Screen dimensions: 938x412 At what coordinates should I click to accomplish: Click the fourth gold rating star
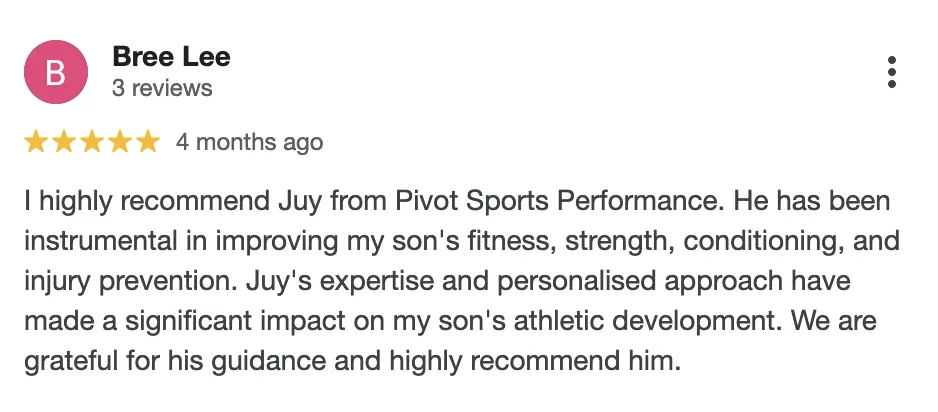click(x=120, y=142)
